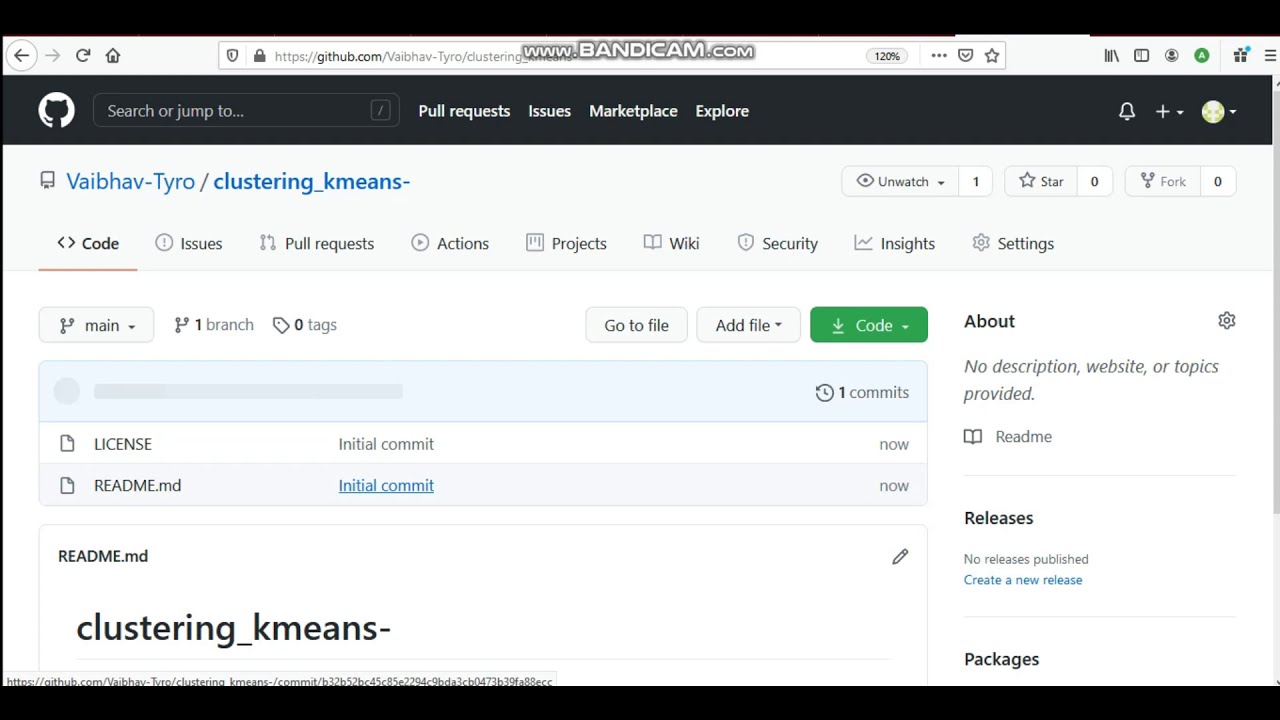Toggle Firefox sidebar icon
Screen dimensions: 1280x720
pos(1141,56)
